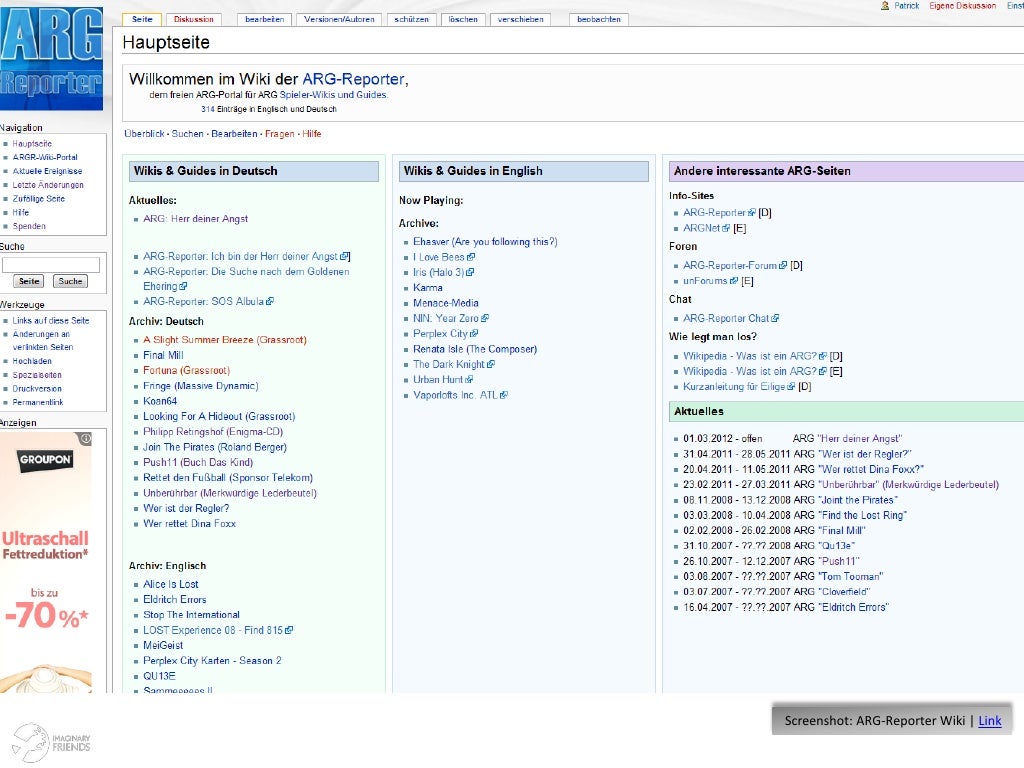Screen dimensions: 1024x768
Task: Open ARG: Herr deiner Angst link
Action: pos(195,219)
